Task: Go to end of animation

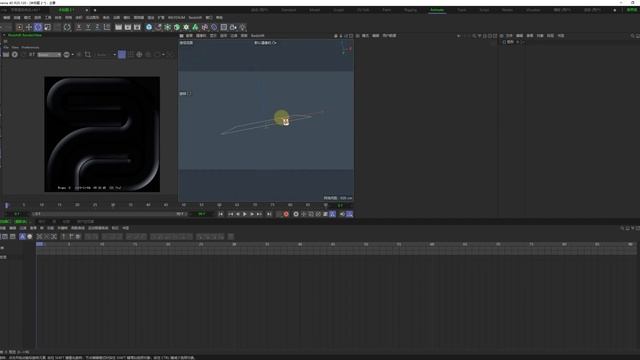Action: click(x=269, y=214)
